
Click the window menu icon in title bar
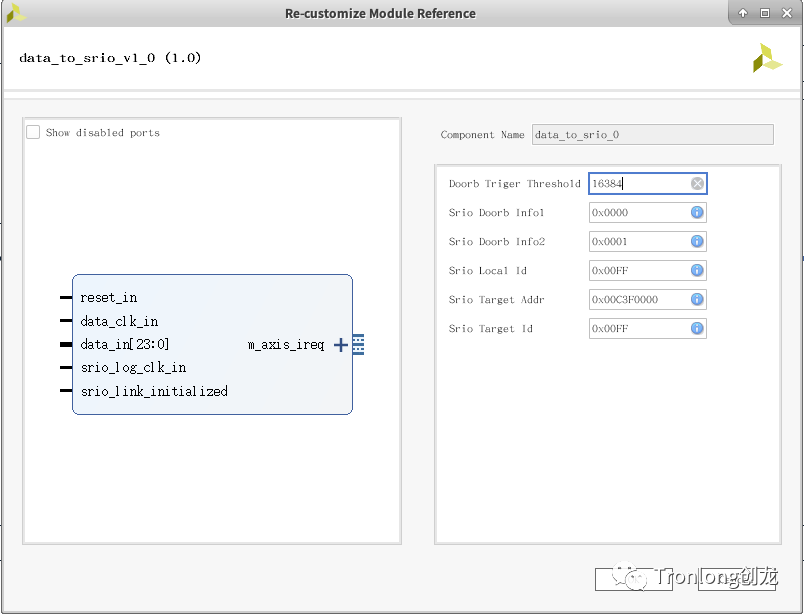pos(15,13)
